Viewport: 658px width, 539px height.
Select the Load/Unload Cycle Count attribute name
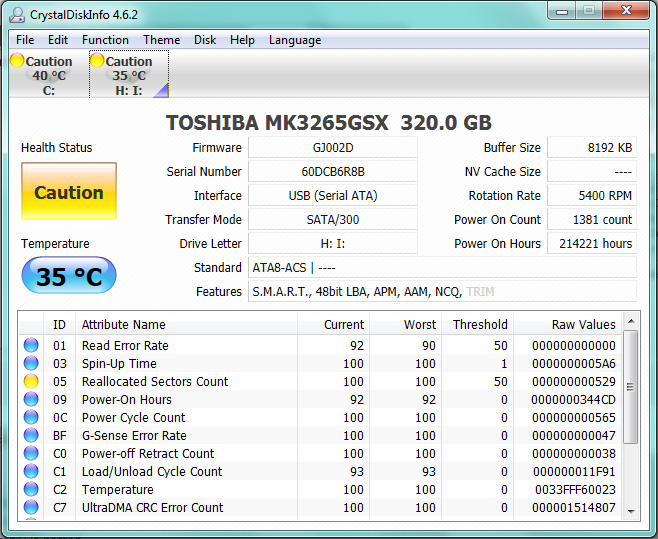coord(152,471)
